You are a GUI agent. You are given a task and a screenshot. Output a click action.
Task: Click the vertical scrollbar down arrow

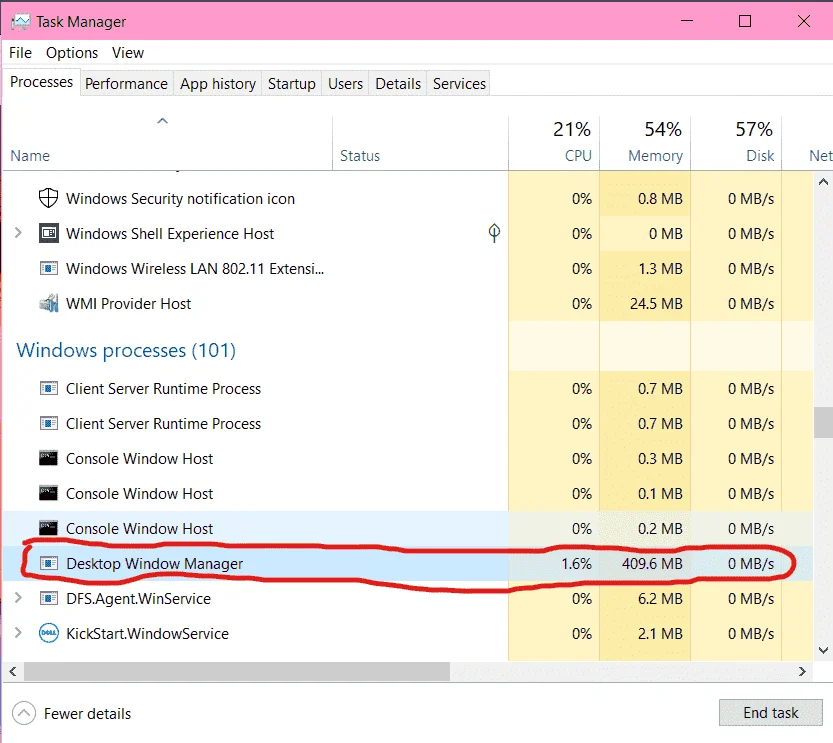(x=823, y=650)
